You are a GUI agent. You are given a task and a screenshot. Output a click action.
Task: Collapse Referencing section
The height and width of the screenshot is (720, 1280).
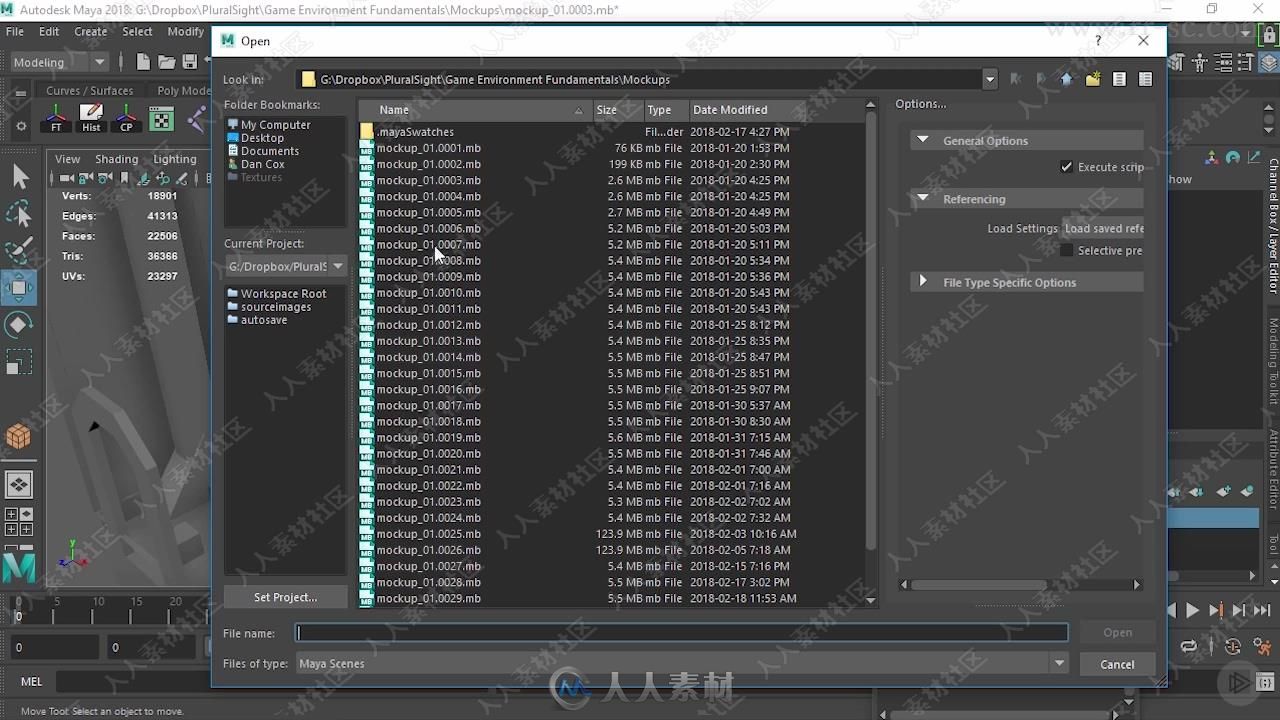point(923,199)
